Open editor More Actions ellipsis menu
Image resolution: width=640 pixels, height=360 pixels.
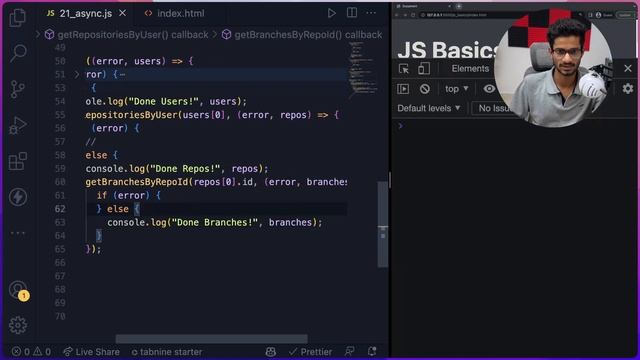371,13
